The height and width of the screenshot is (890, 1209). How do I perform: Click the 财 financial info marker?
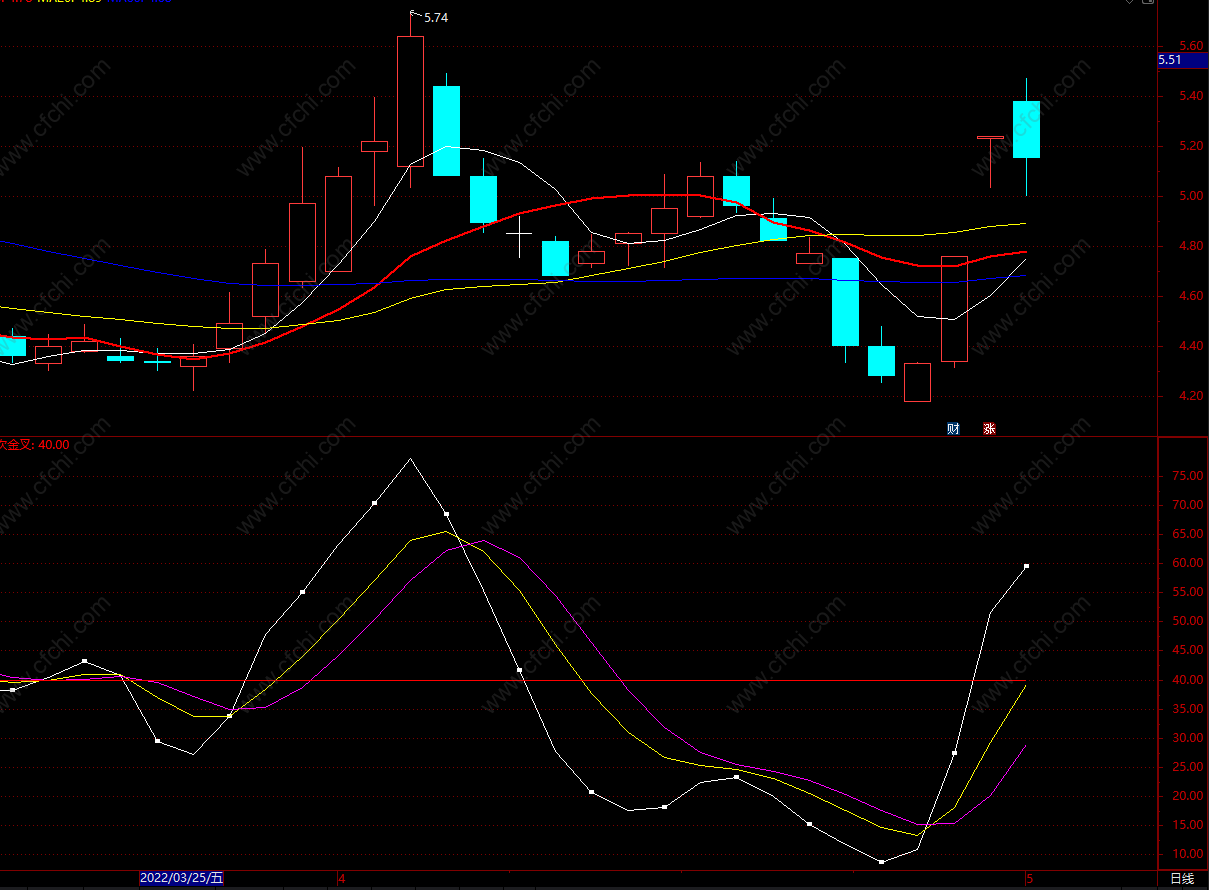tap(953, 429)
